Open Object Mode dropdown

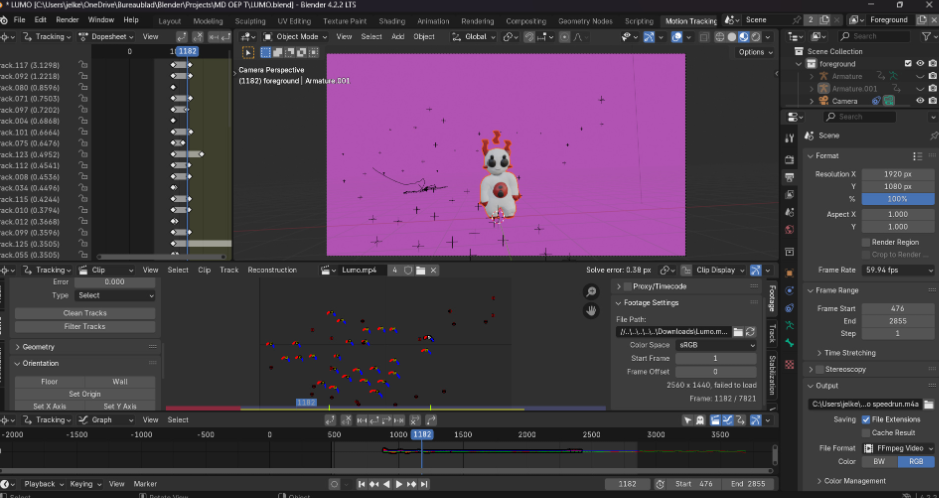[x=295, y=37]
